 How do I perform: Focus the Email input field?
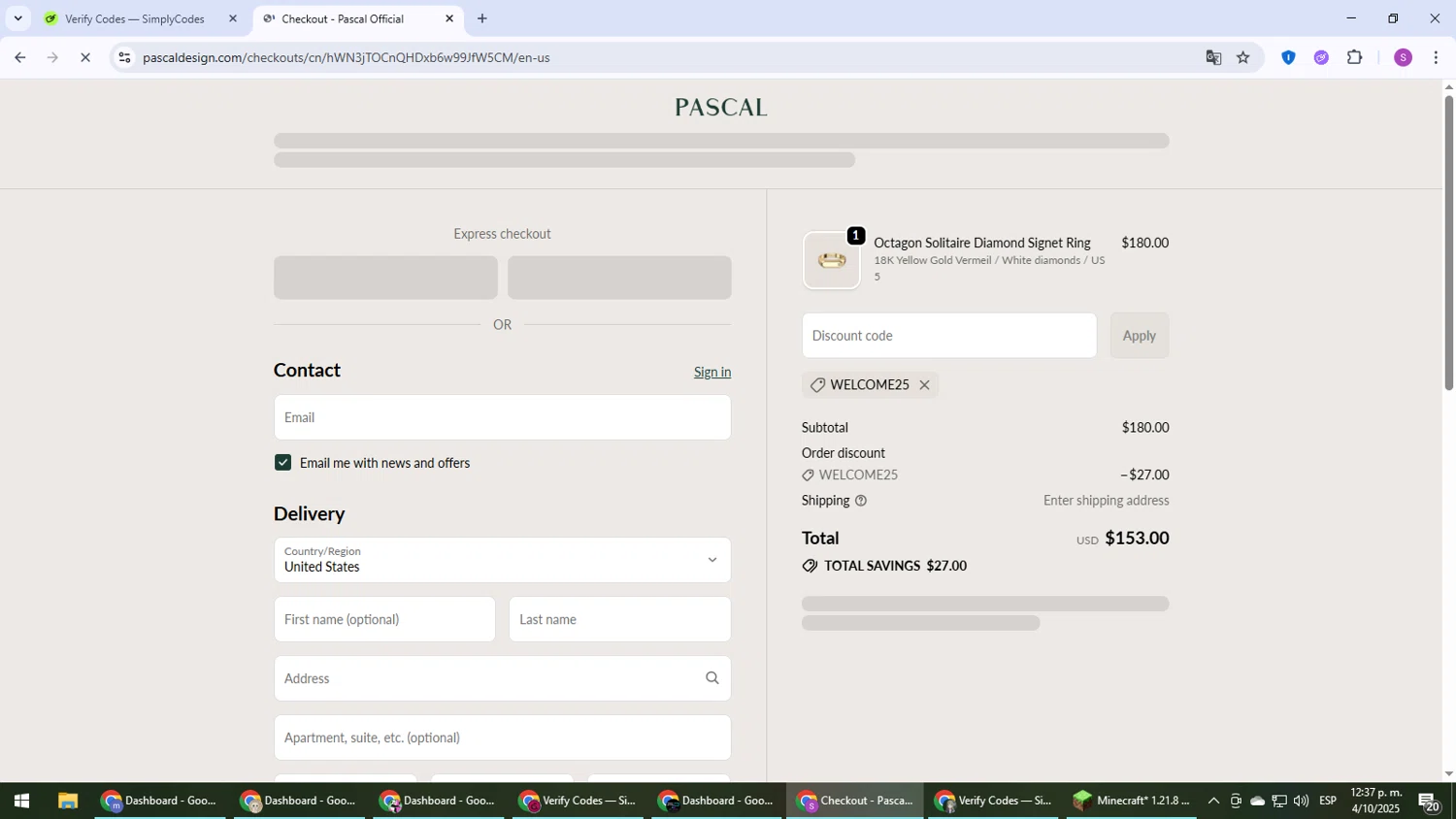(x=502, y=417)
